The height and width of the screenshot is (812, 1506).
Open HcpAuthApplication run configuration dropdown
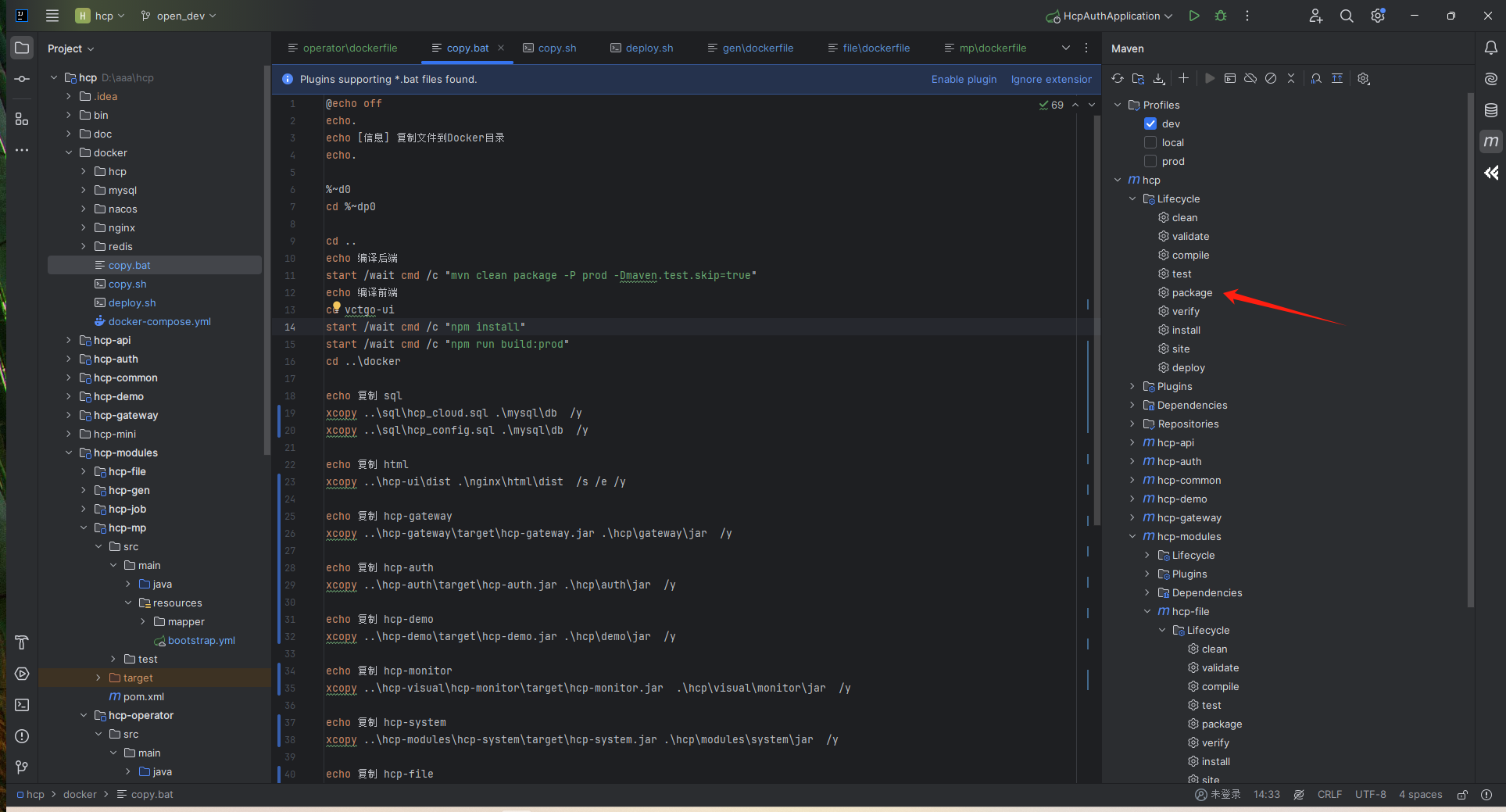(x=1110, y=16)
